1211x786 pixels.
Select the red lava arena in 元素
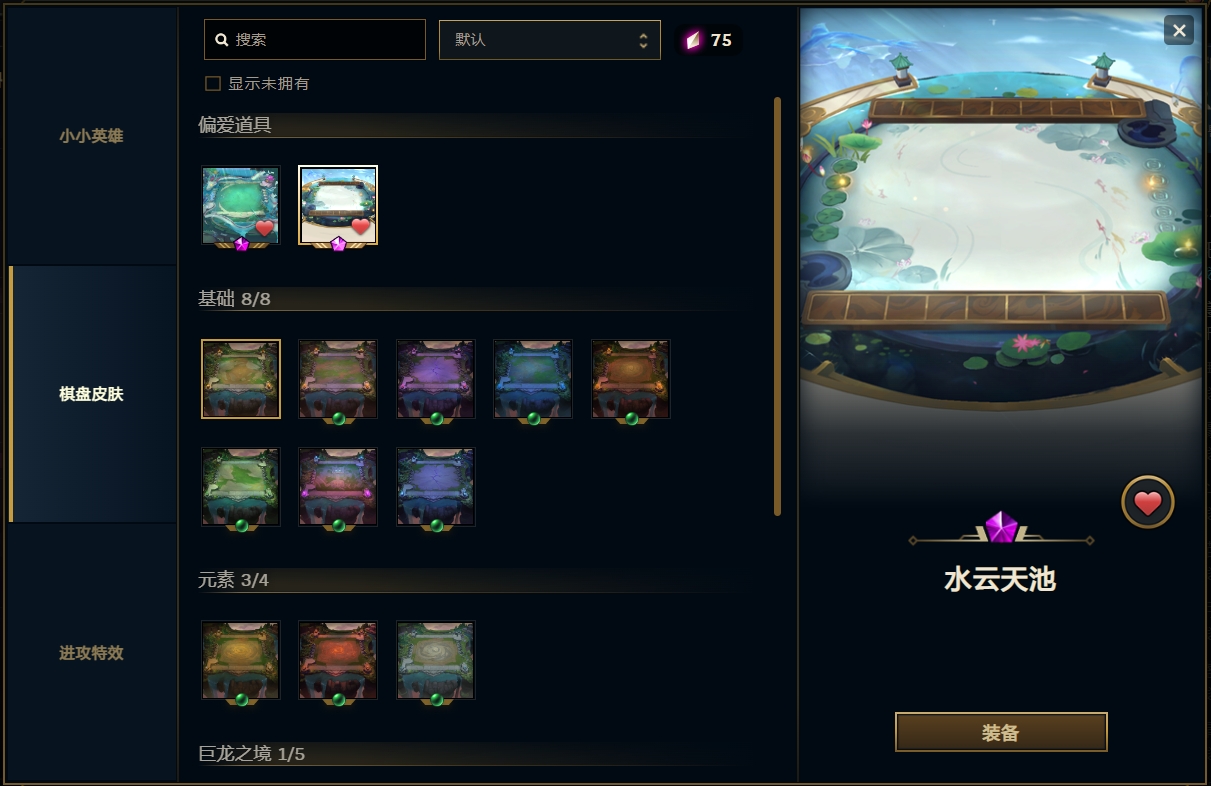[338, 660]
